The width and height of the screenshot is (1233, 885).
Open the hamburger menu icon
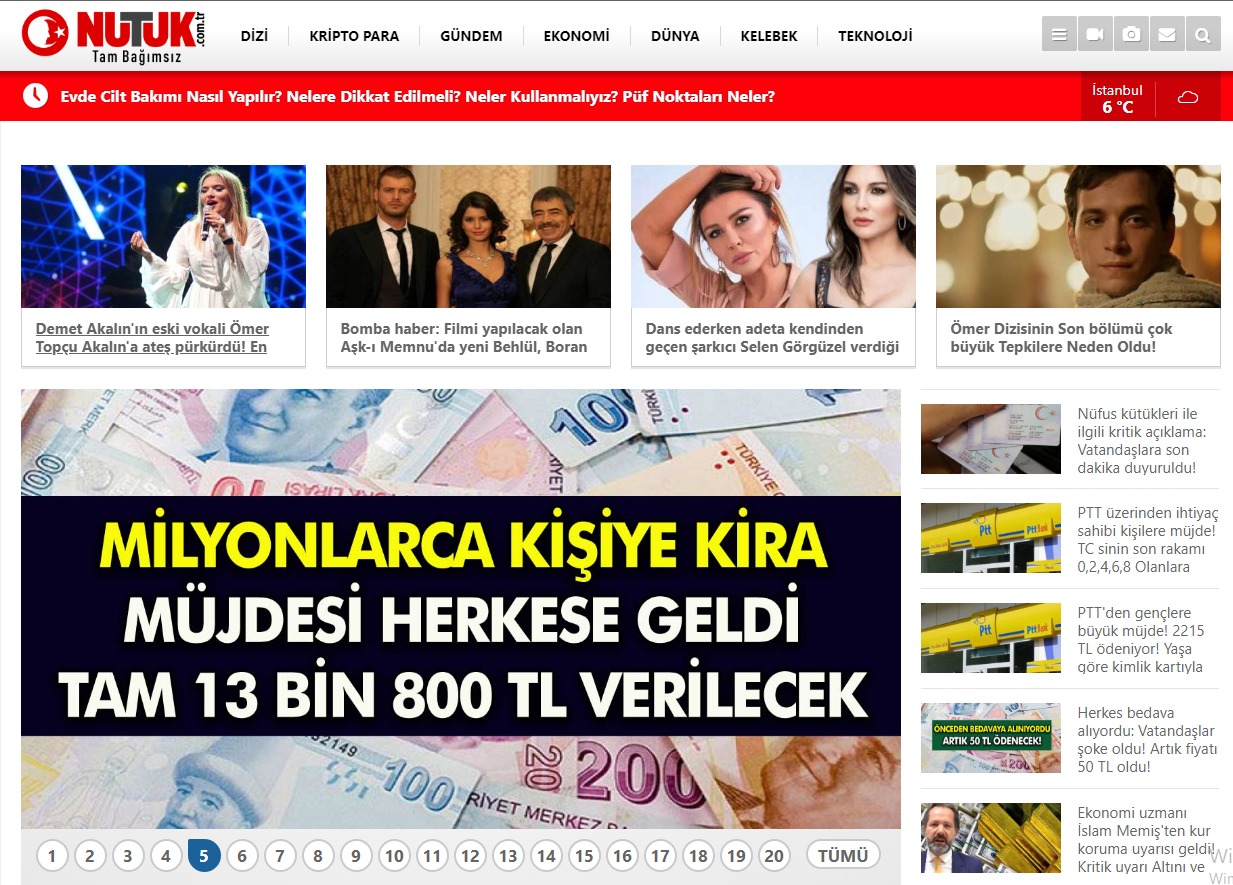coord(1059,35)
